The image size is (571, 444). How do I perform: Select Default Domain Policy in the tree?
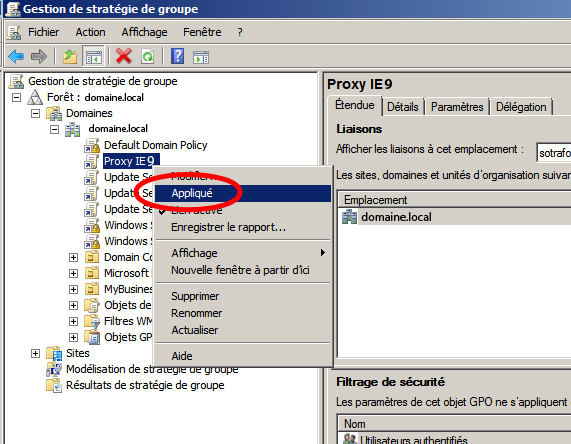point(155,145)
